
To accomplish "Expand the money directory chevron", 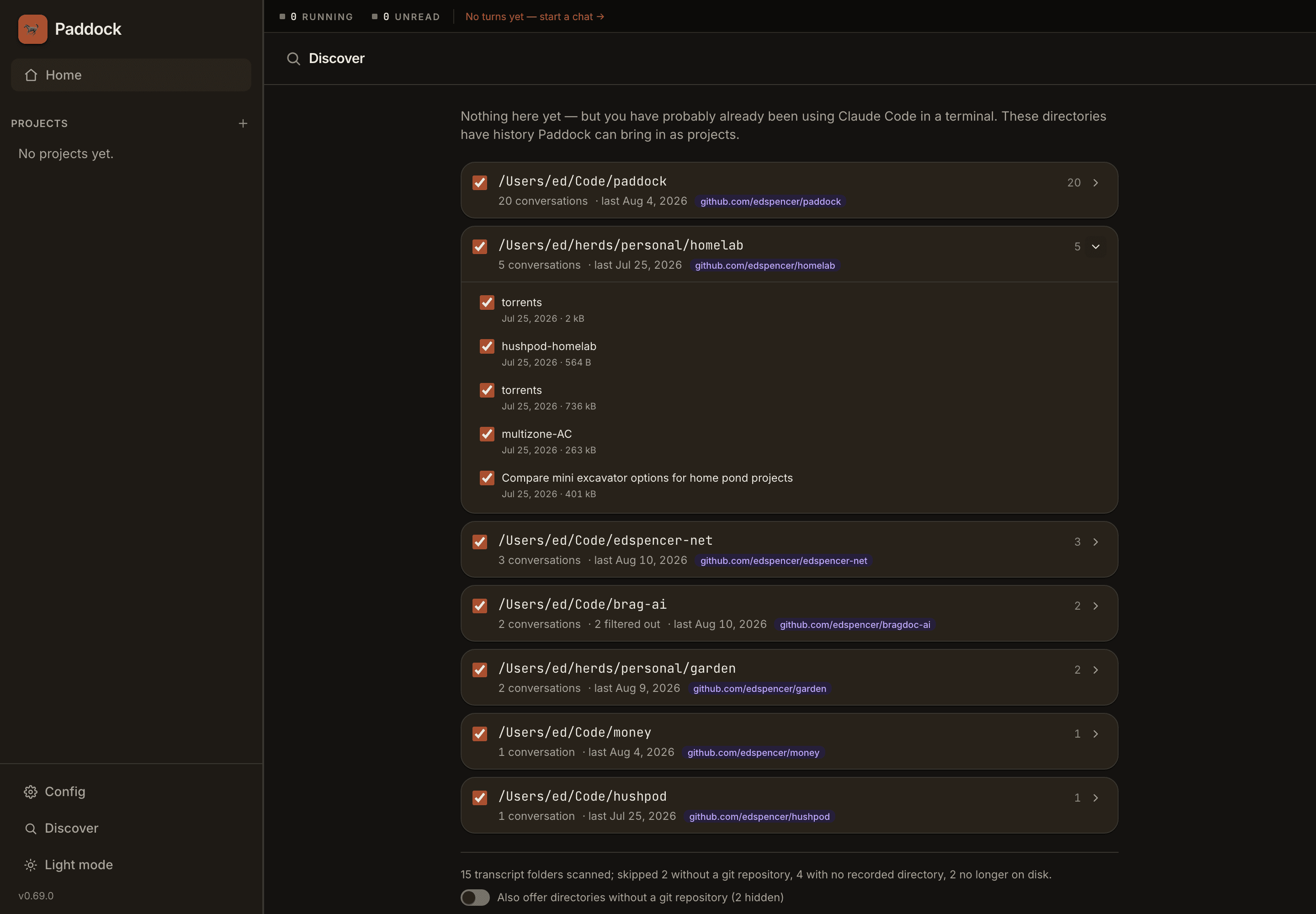I will click(1095, 734).
